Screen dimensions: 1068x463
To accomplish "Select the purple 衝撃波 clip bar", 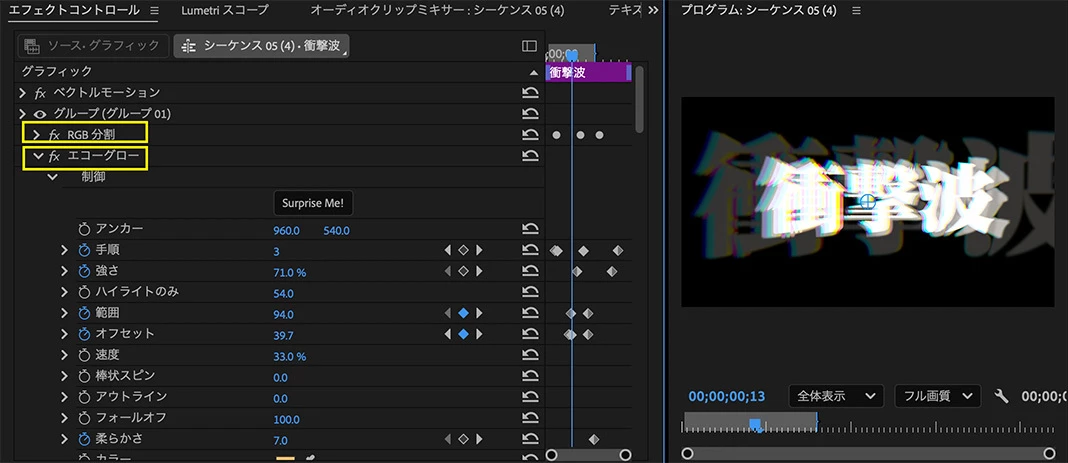I will (x=588, y=73).
